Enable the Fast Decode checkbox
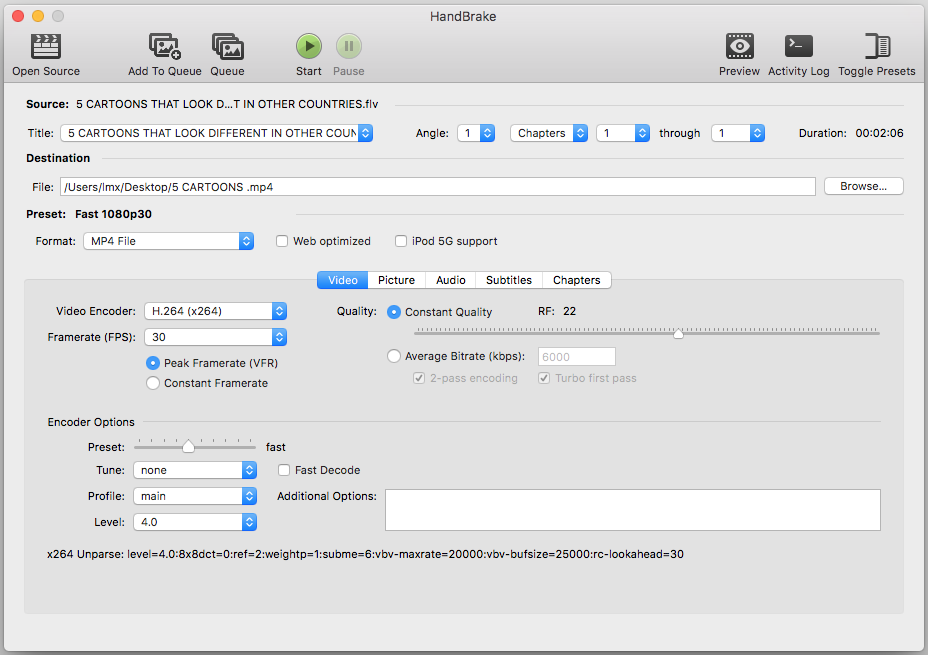The width and height of the screenshot is (928, 655). [284, 470]
